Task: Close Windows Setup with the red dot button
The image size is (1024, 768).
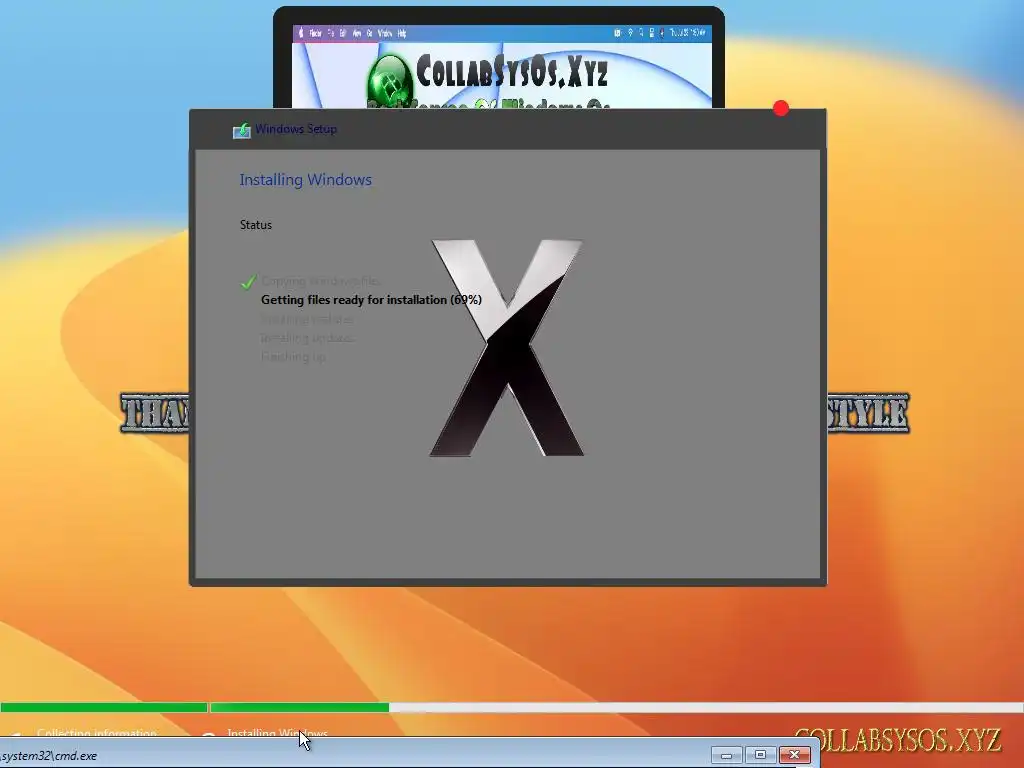Action: pos(780,108)
